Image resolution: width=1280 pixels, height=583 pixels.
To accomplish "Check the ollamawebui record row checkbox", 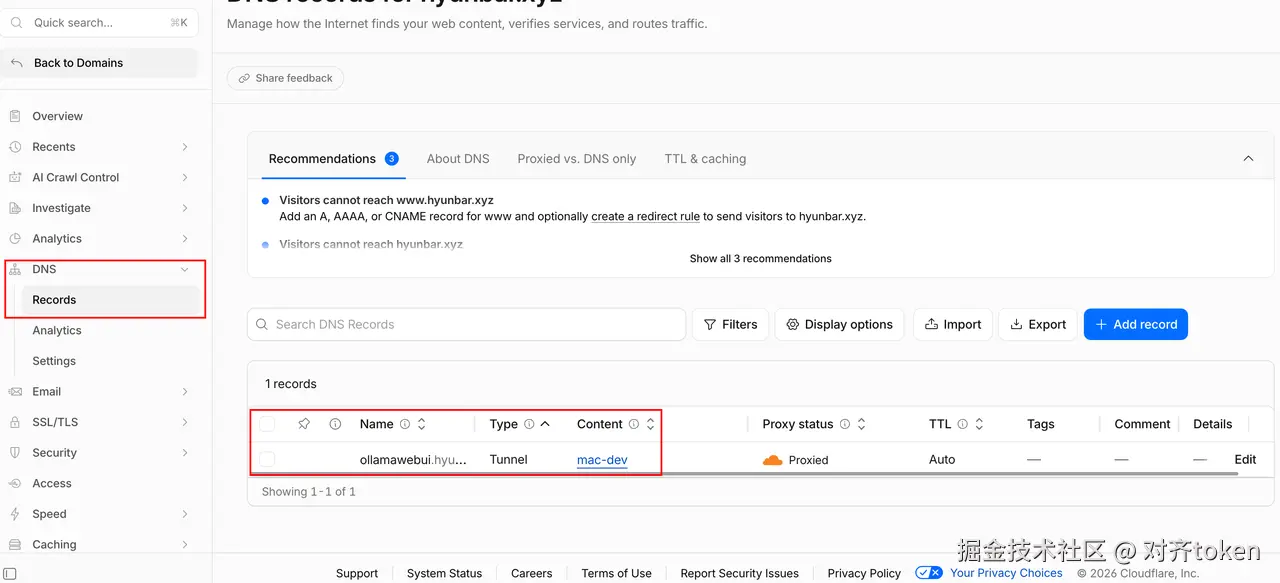I will pos(267,460).
